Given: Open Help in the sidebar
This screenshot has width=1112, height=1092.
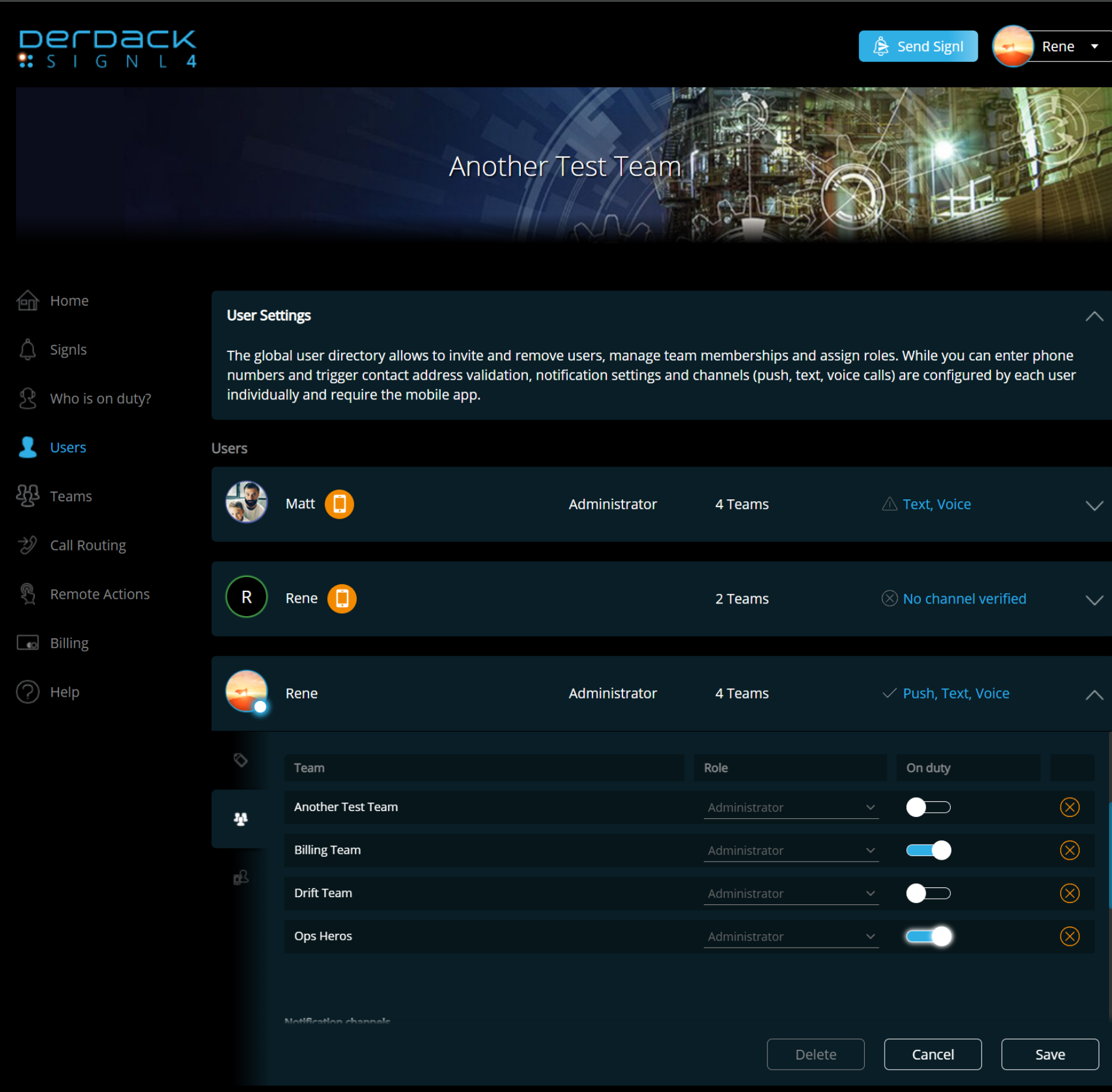Looking at the screenshot, I should 64,692.
